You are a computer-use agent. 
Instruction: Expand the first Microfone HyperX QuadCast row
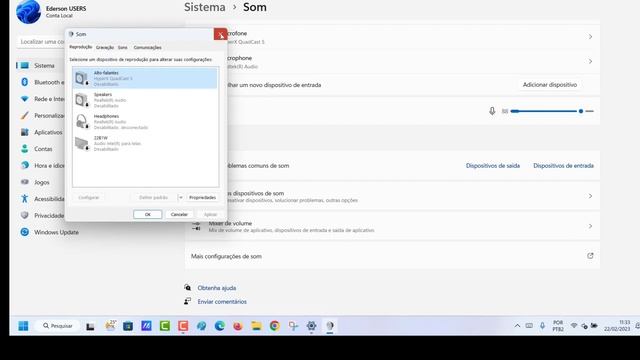(x=590, y=37)
